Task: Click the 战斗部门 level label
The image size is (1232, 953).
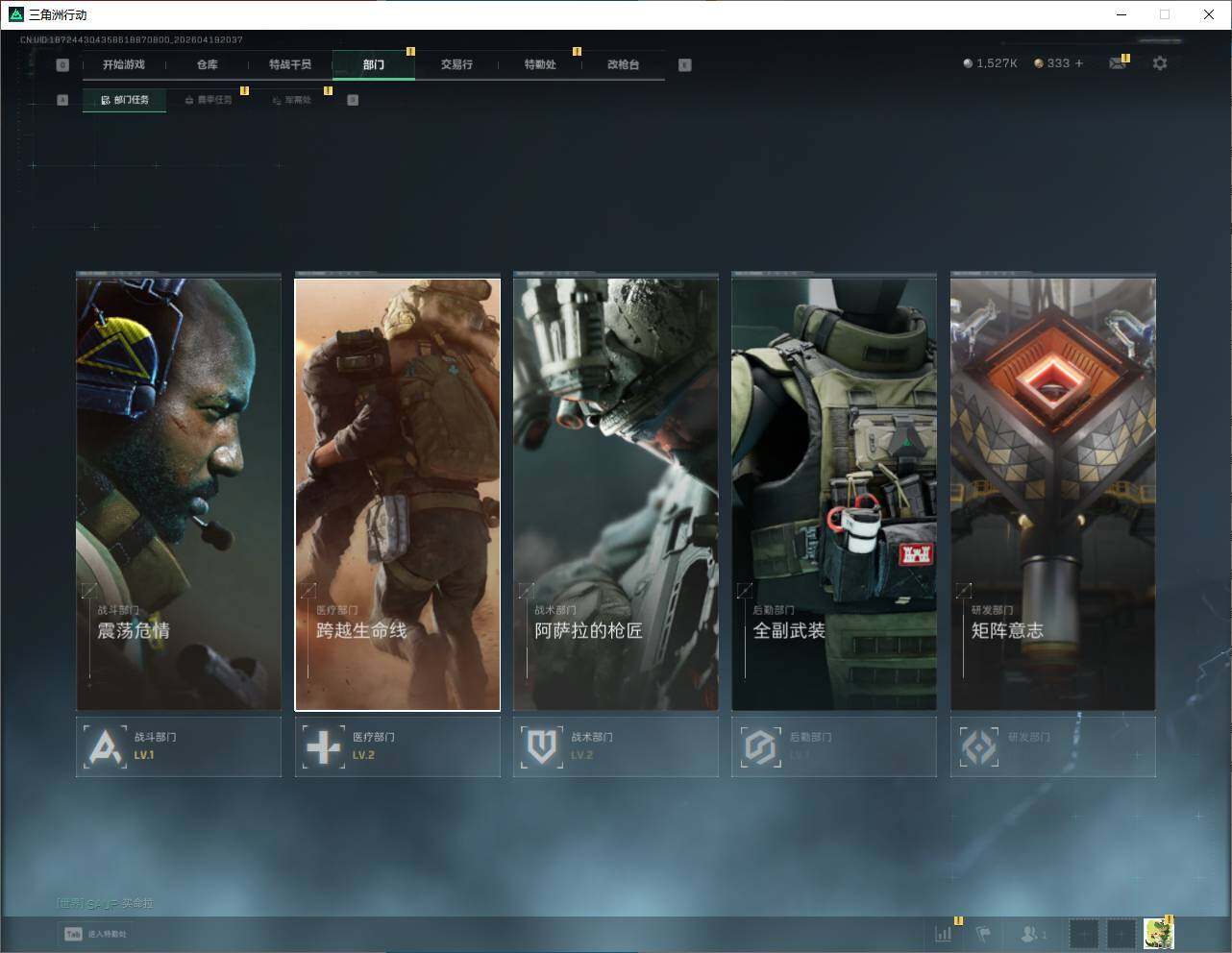Action: (144, 755)
